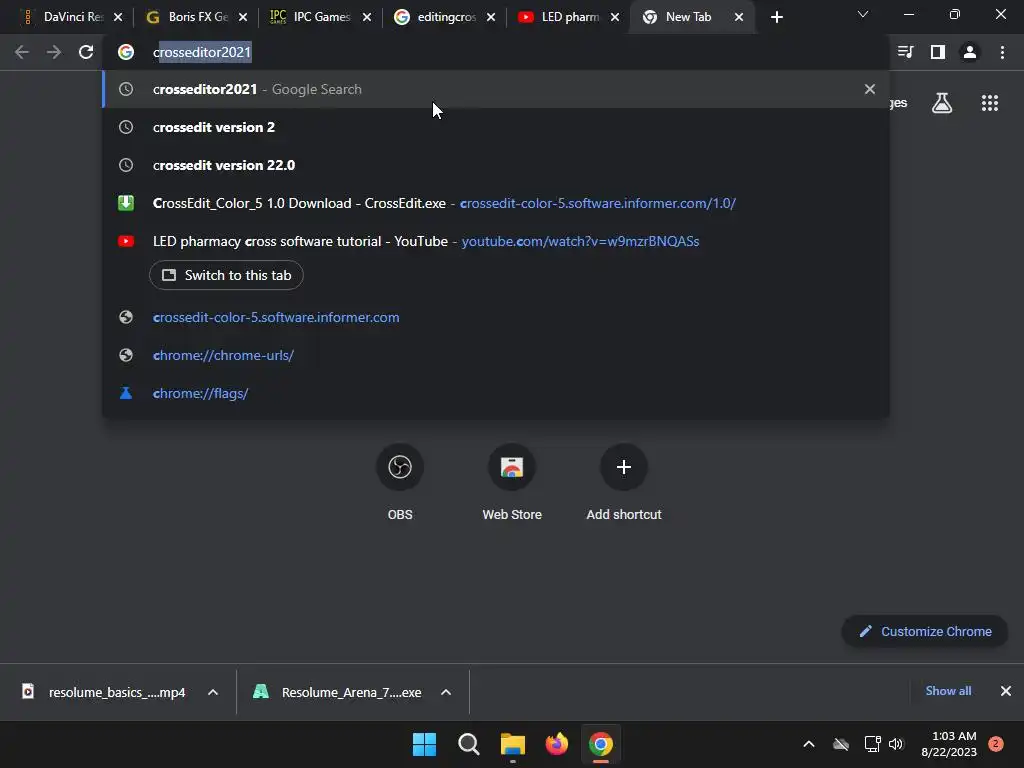Viewport: 1024px width, 768px height.
Task: Expand resolume_basics mp4 download options
Action: pyautogui.click(x=213, y=692)
